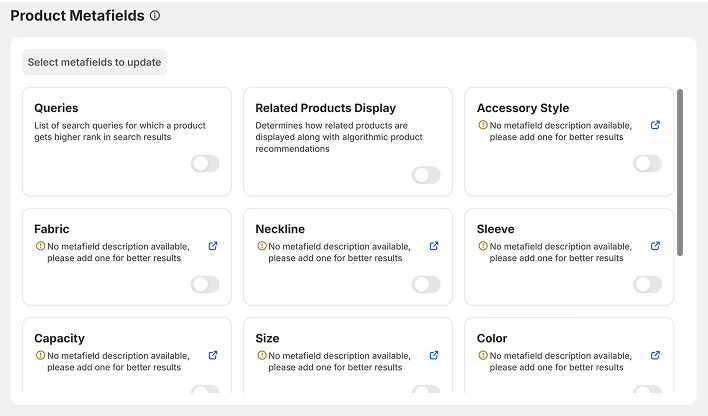Screen dimensions: 708x416
Task: Enable the Fabric metafield switch
Action: pos(205,285)
